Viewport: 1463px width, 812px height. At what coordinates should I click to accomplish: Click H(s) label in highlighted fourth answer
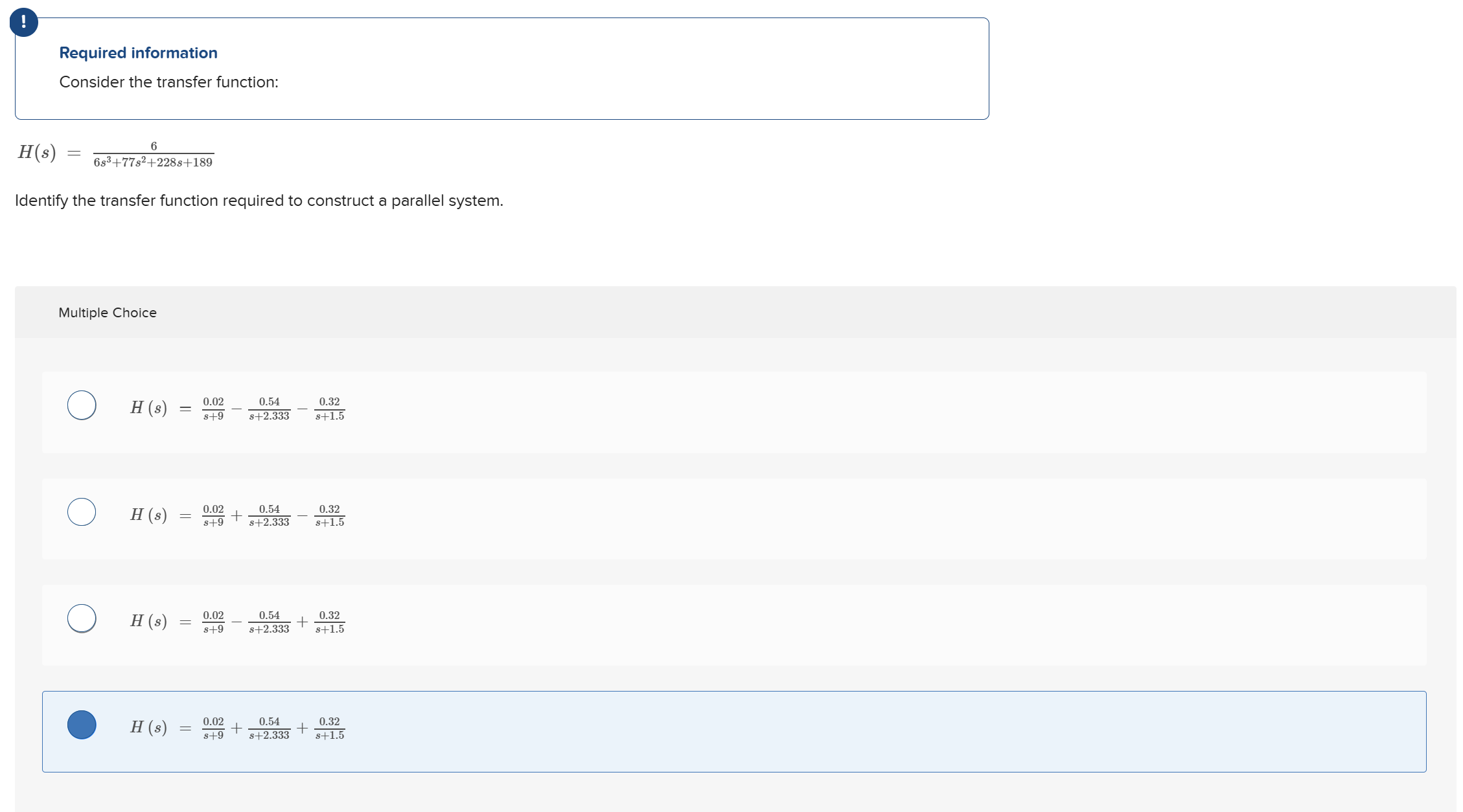[148, 727]
